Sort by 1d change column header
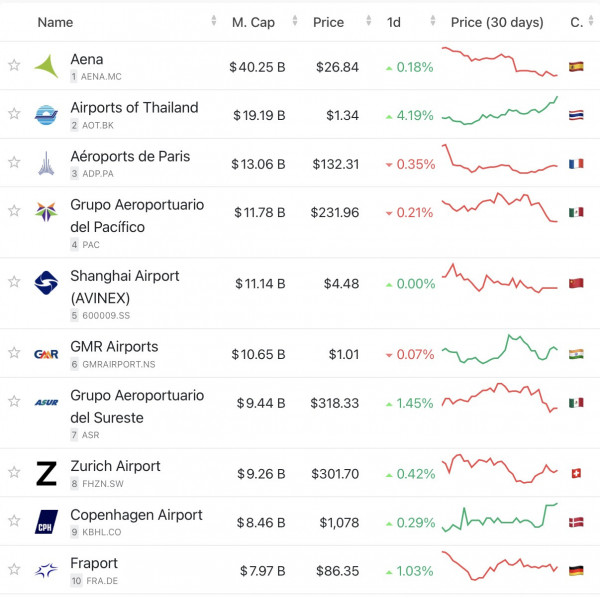This screenshot has height=598, width=600. (394, 22)
